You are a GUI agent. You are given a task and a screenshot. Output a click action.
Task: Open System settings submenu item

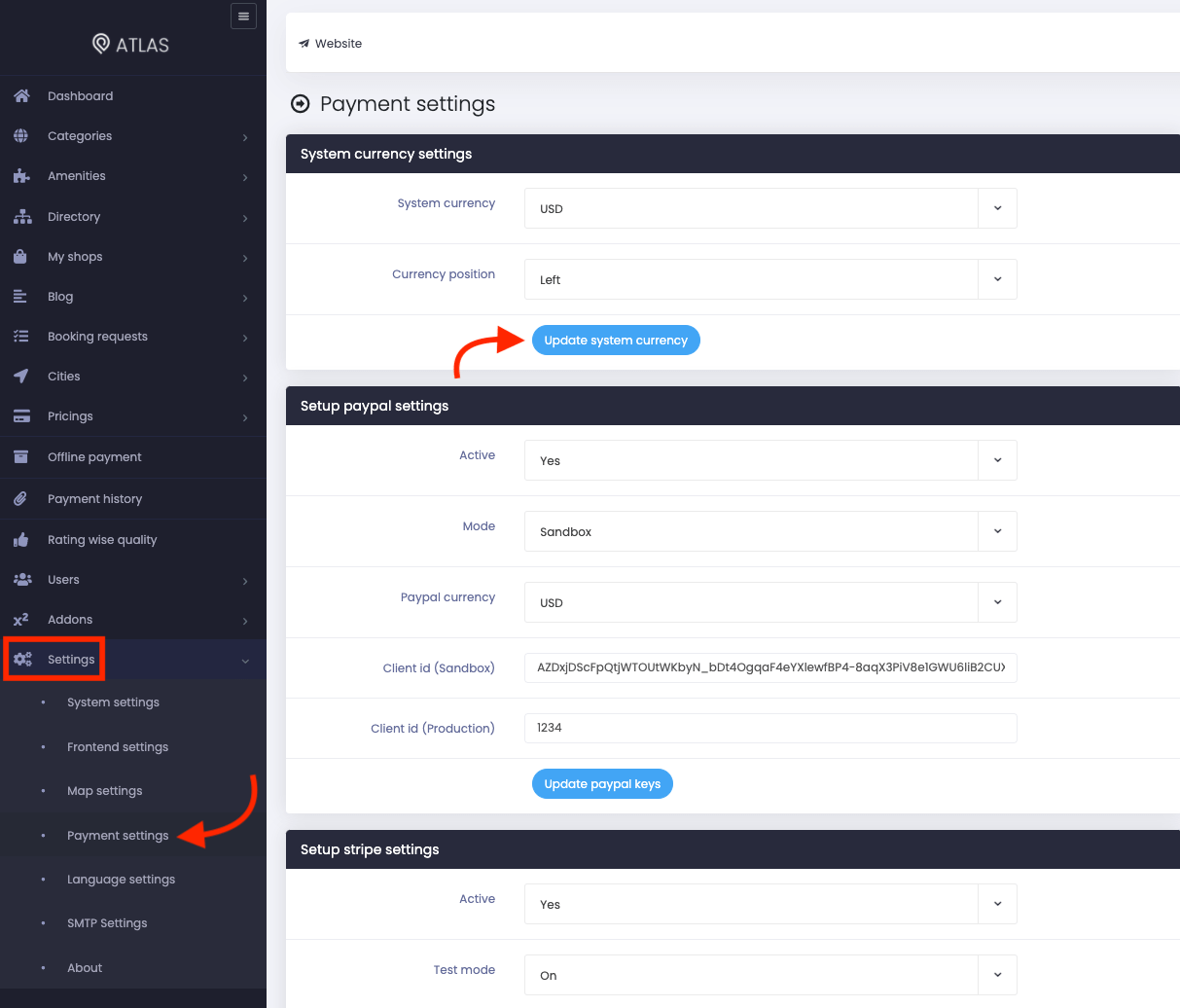[x=113, y=702]
